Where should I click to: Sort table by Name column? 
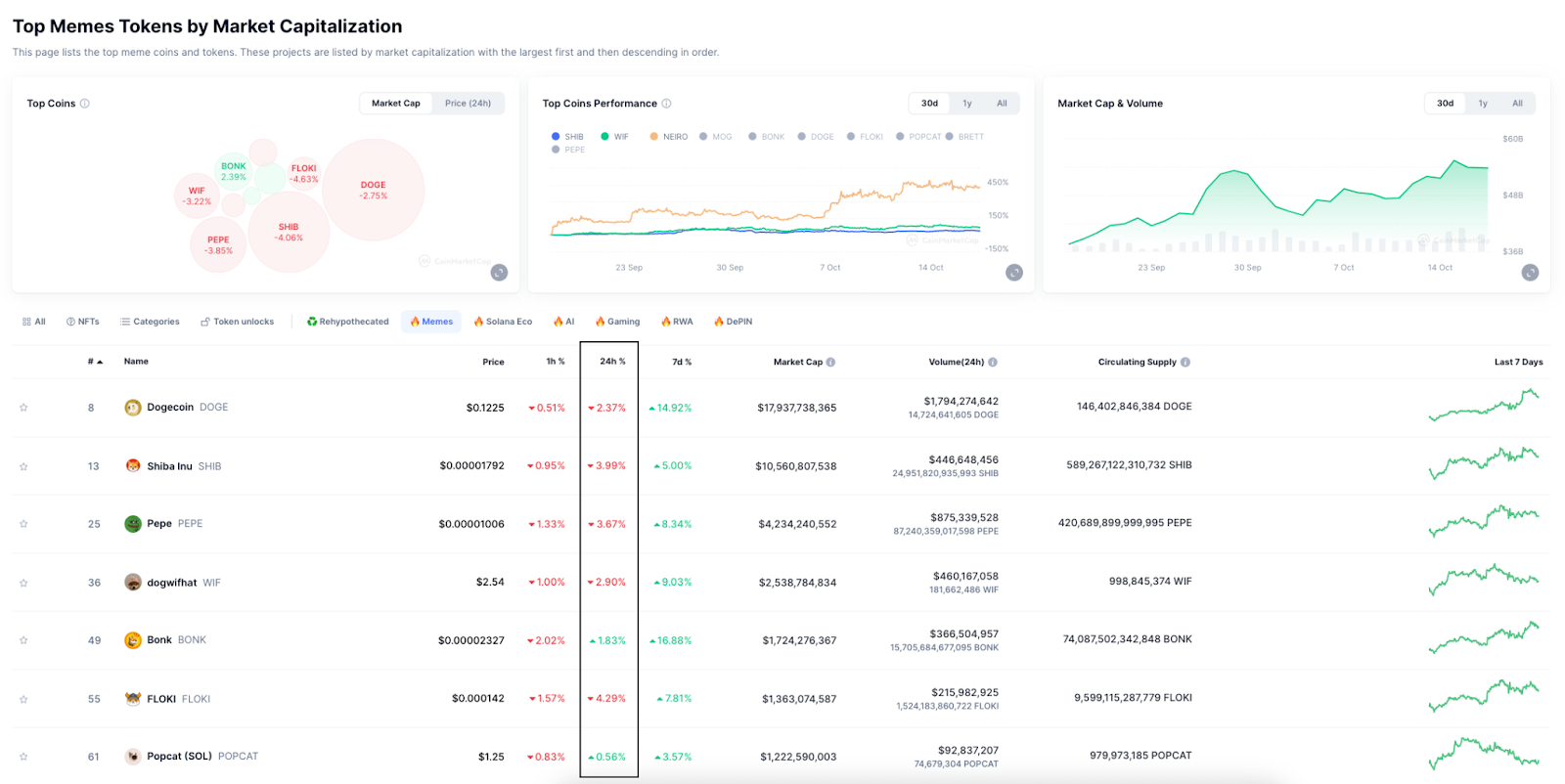(x=136, y=362)
